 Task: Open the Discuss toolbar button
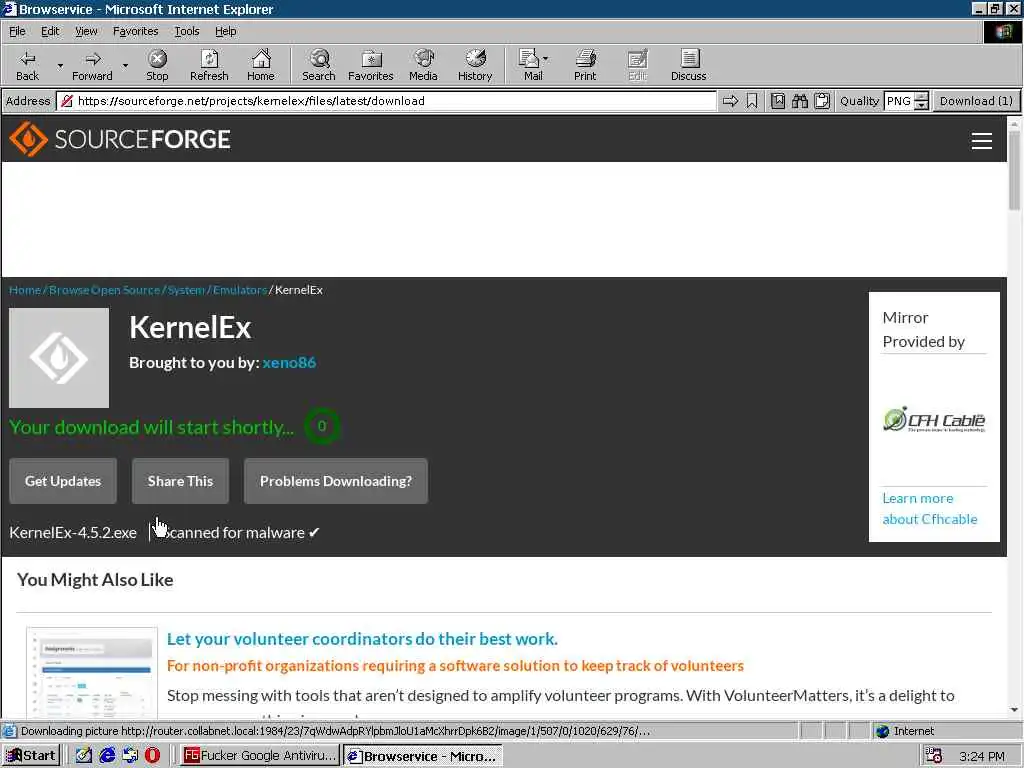689,65
